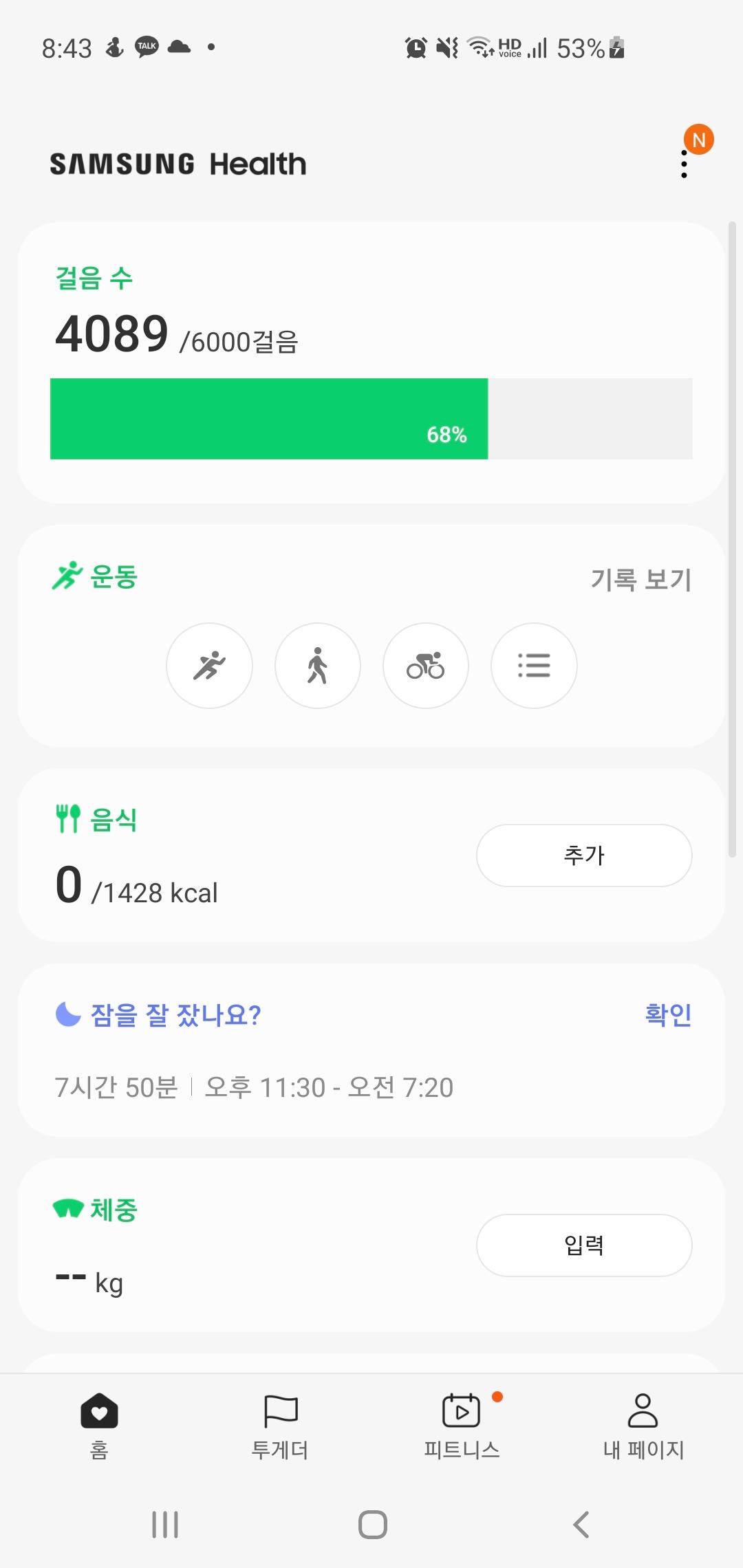
Task: Start a running workout
Action: click(209, 666)
